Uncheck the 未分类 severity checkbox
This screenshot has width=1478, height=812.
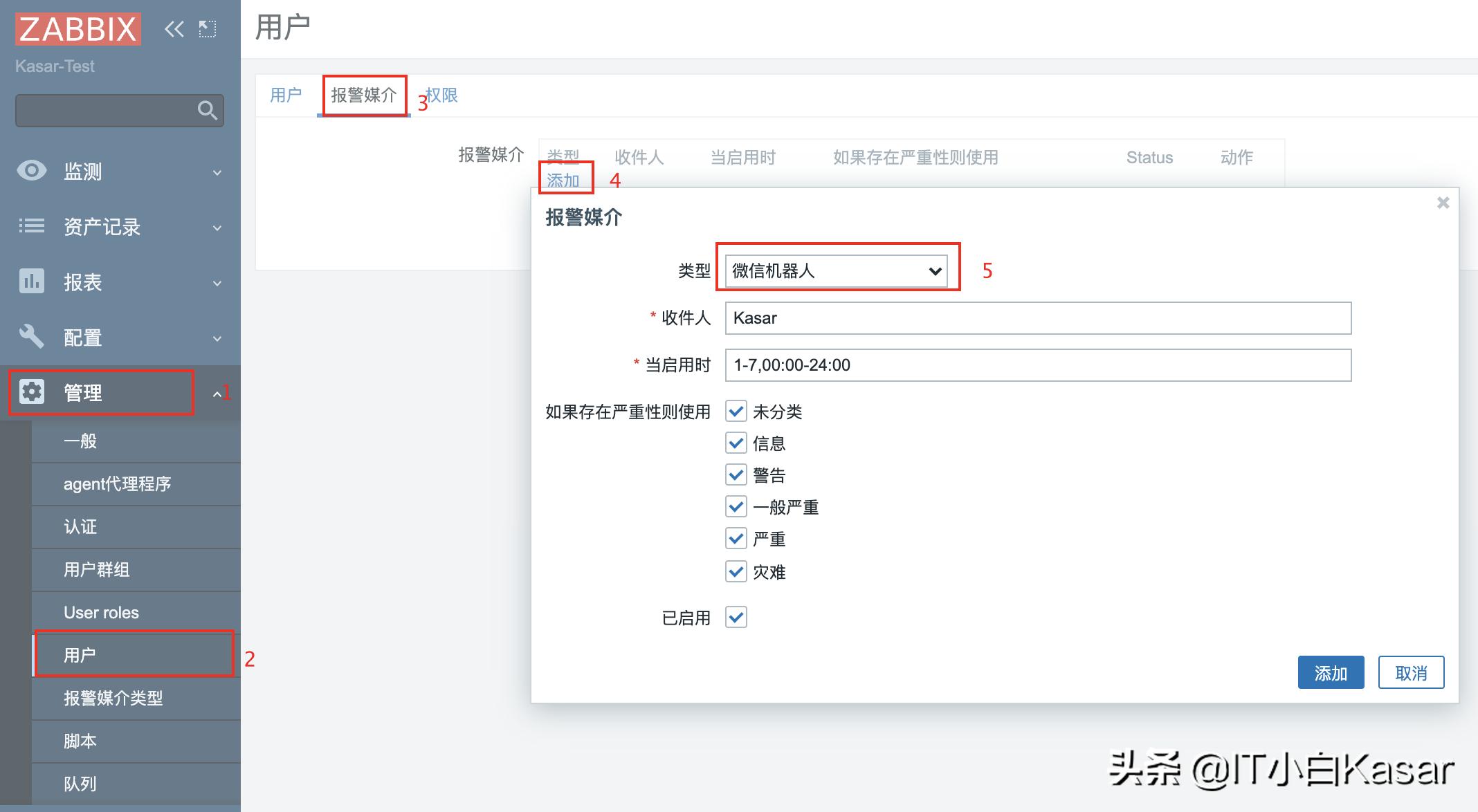(736, 411)
